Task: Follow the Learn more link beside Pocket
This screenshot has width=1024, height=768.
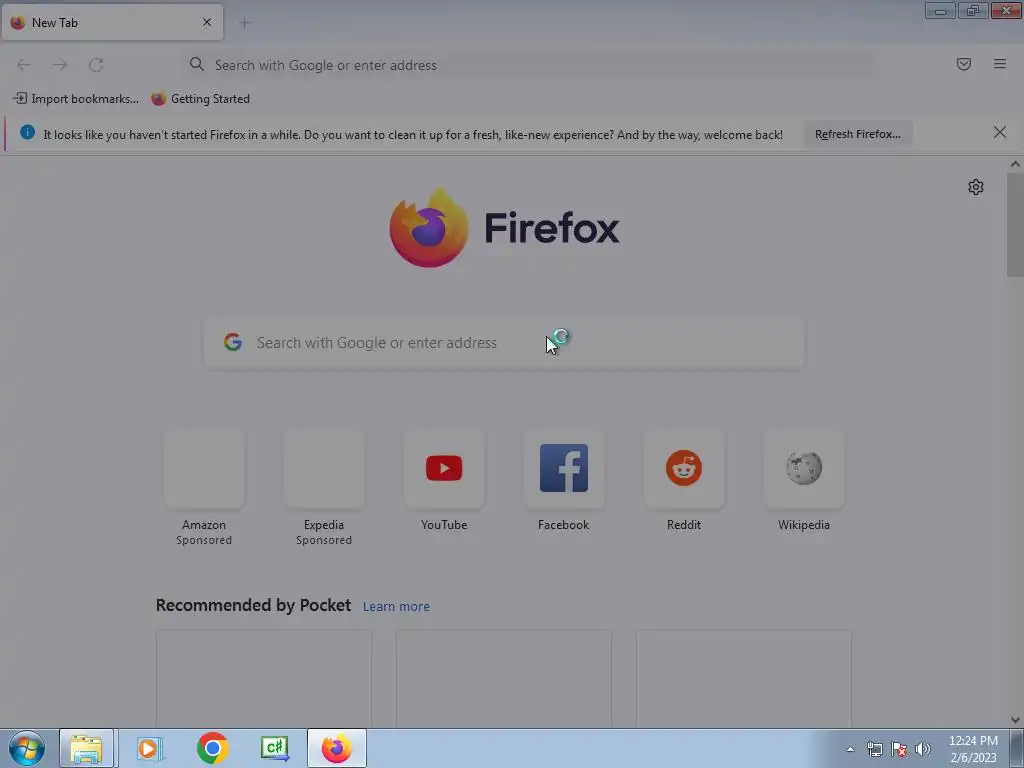Action: point(396,607)
